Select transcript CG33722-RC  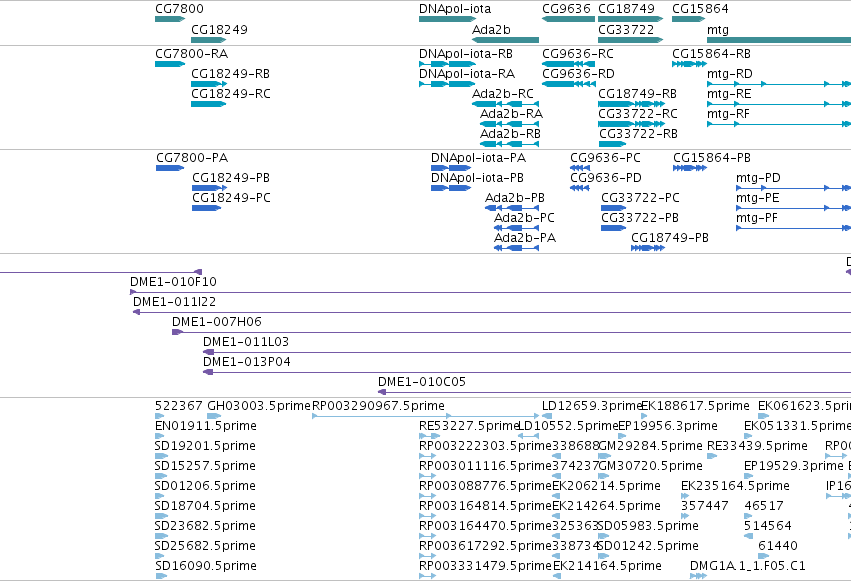[638, 114]
